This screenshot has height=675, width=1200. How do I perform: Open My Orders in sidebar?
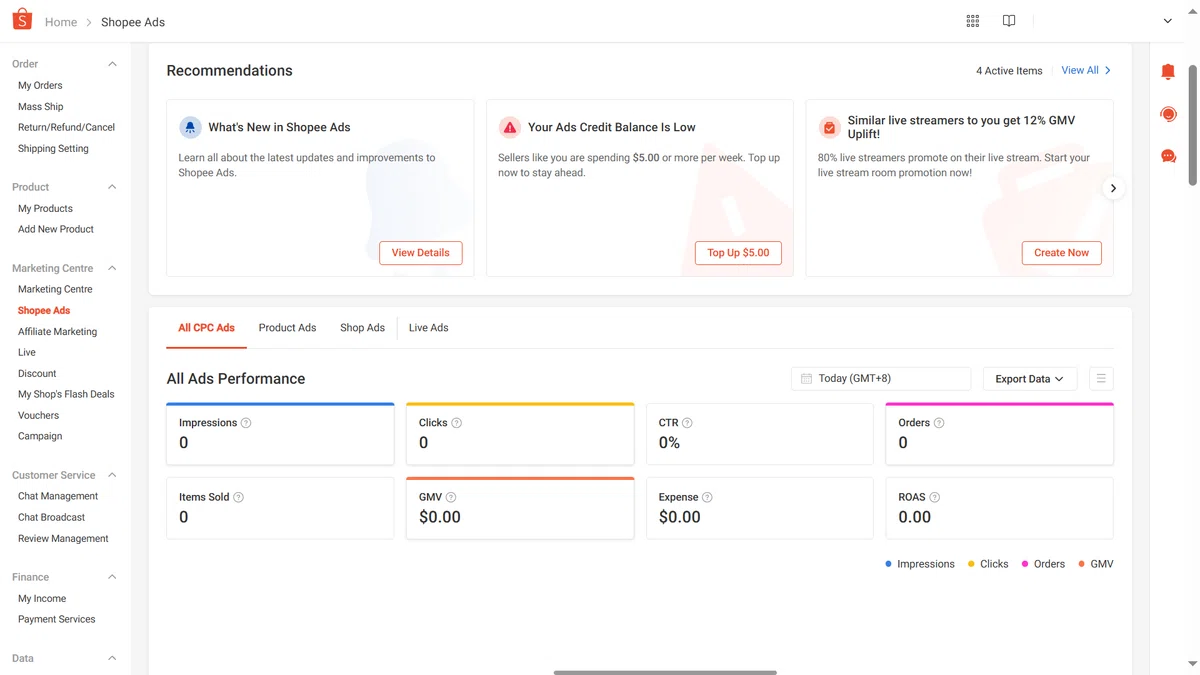[x=40, y=85]
